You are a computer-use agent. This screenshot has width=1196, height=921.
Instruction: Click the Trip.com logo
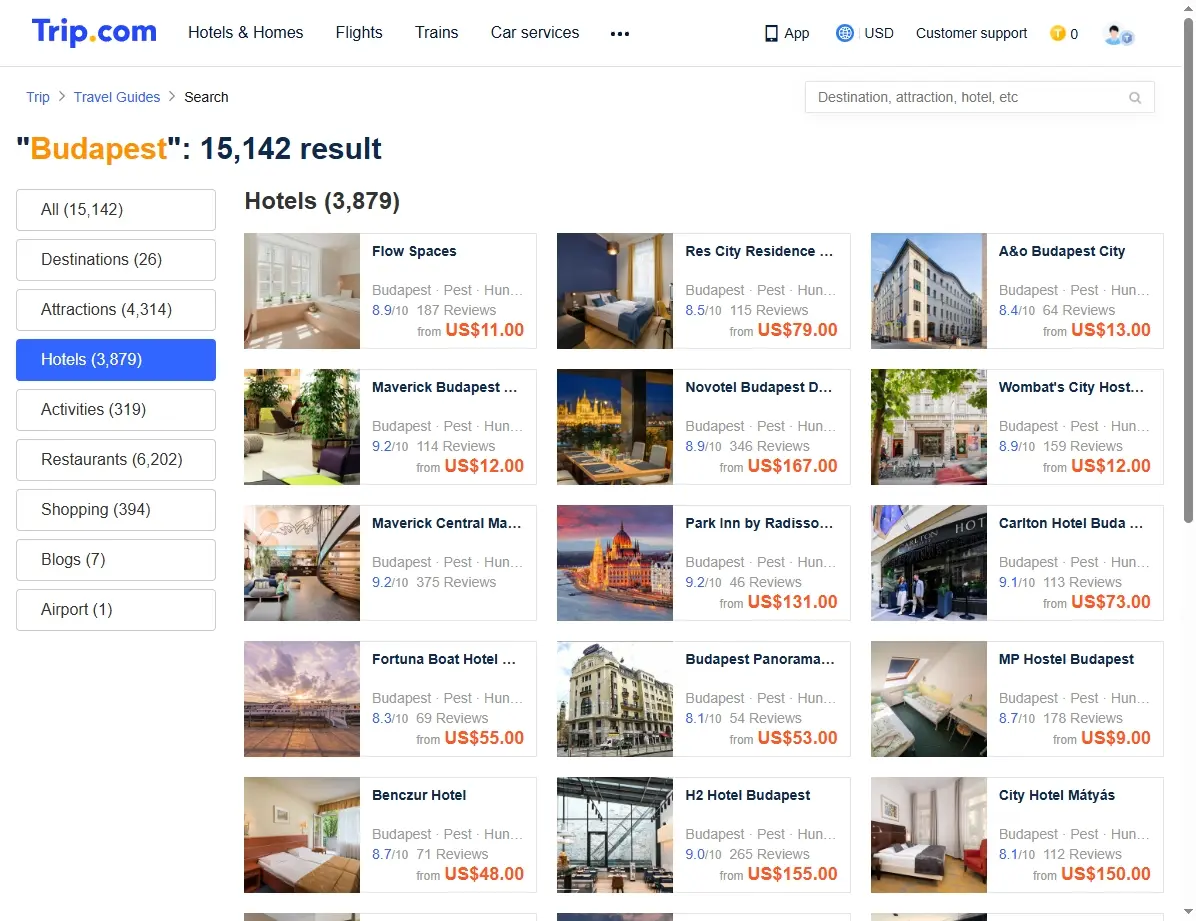pyautogui.click(x=94, y=32)
